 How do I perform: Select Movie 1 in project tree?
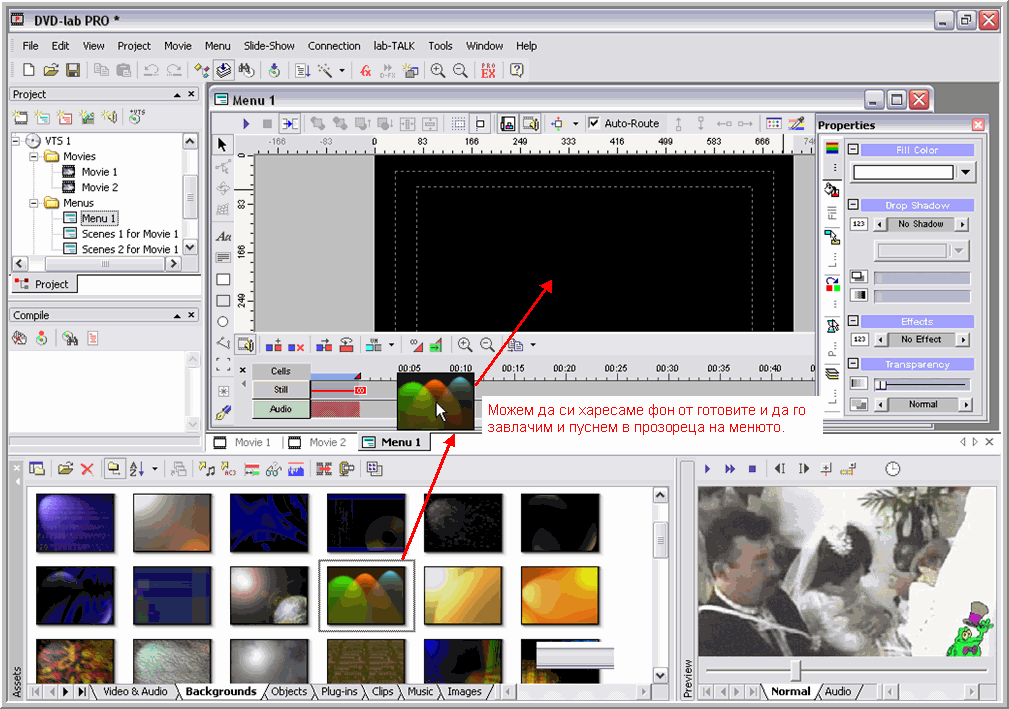pyautogui.click(x=99, y=172)
